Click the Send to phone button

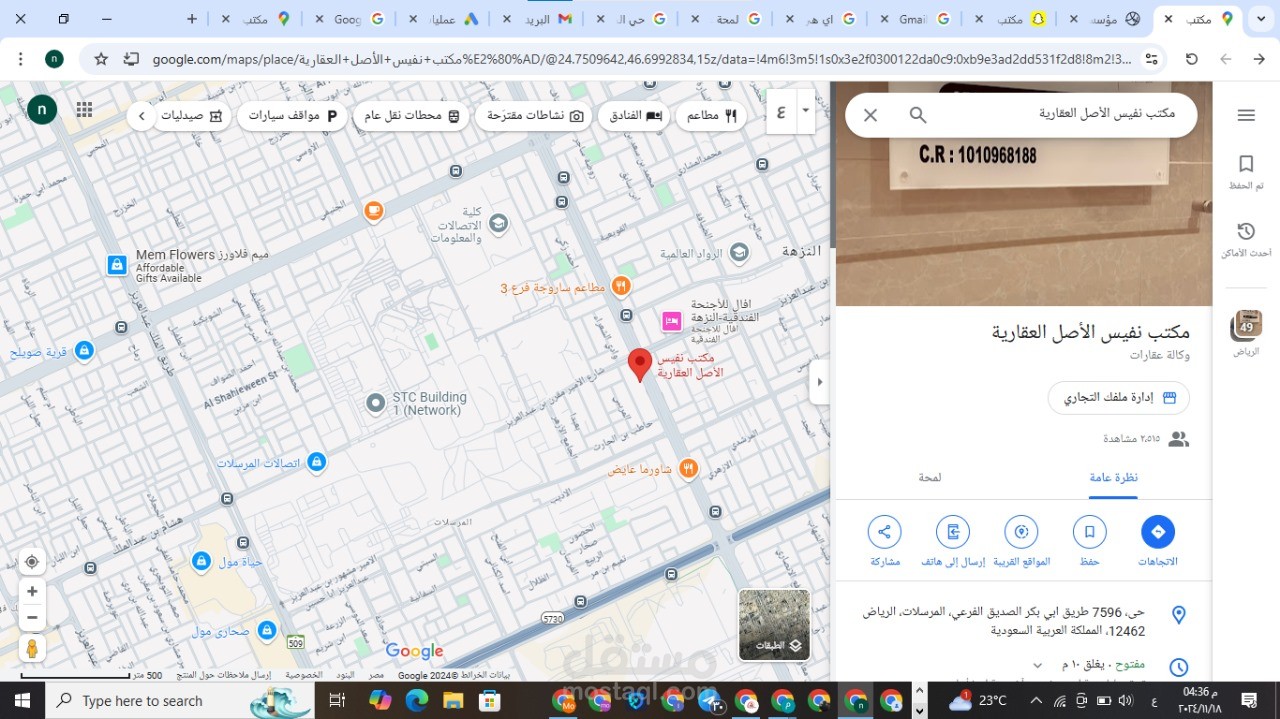point(953,540)
